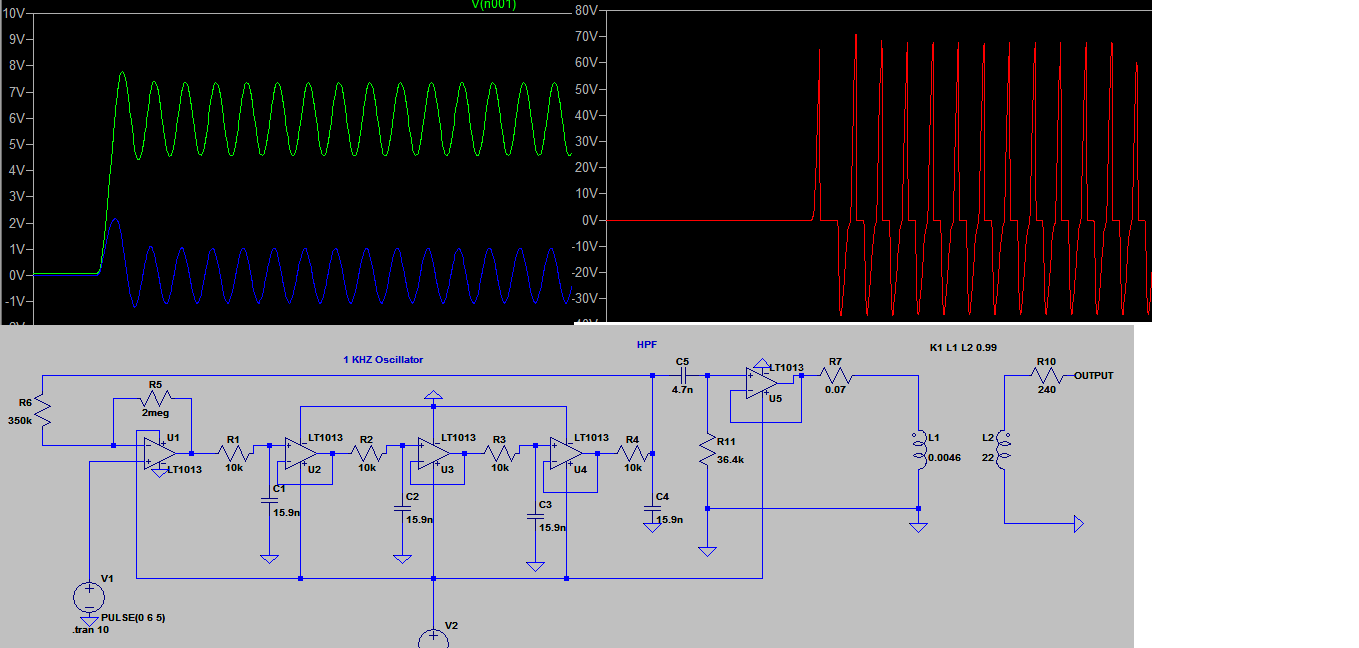Click the '4.7n' value of C5
The height and width of the screenshot is (648, 1359).
tap(683, 390)
